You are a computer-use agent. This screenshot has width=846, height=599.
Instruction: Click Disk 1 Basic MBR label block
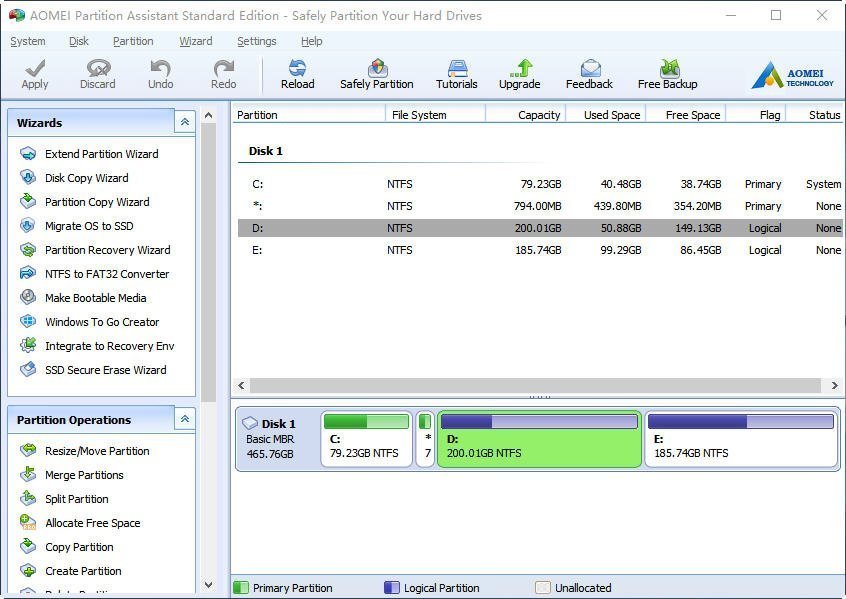click(x=277, y=439)
